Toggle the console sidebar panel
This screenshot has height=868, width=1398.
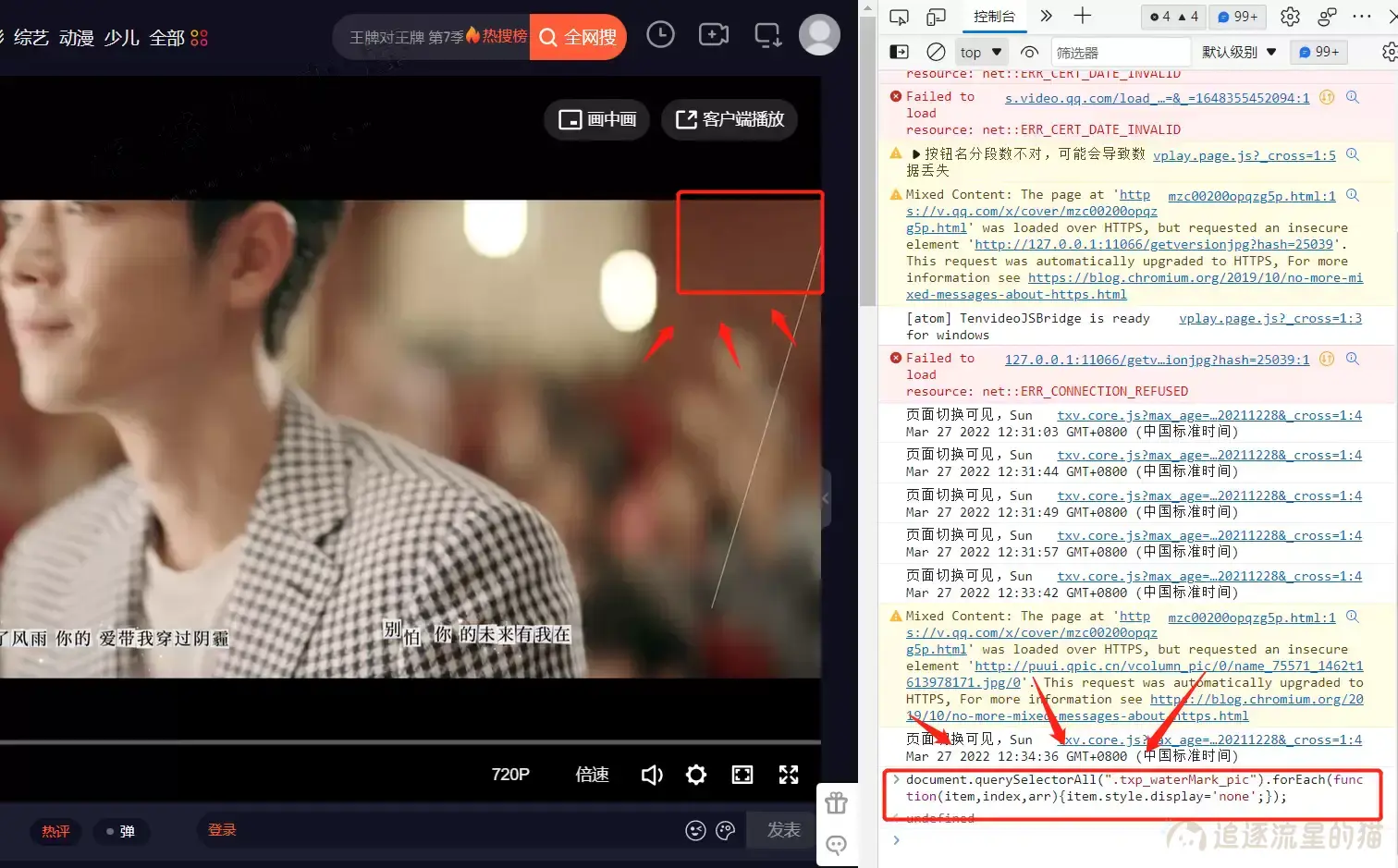click(x=899, y=52)
